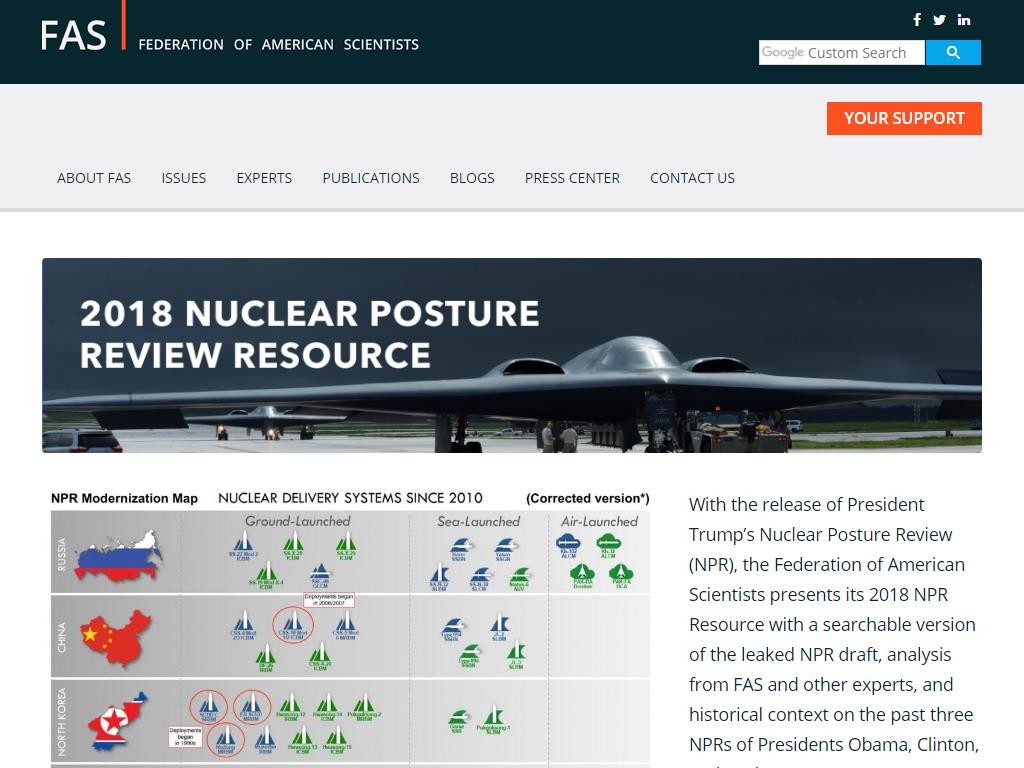Click 'Deployments began in 1990s' callout
Screen dimensions: 1024x768
[x=185, y=737]
